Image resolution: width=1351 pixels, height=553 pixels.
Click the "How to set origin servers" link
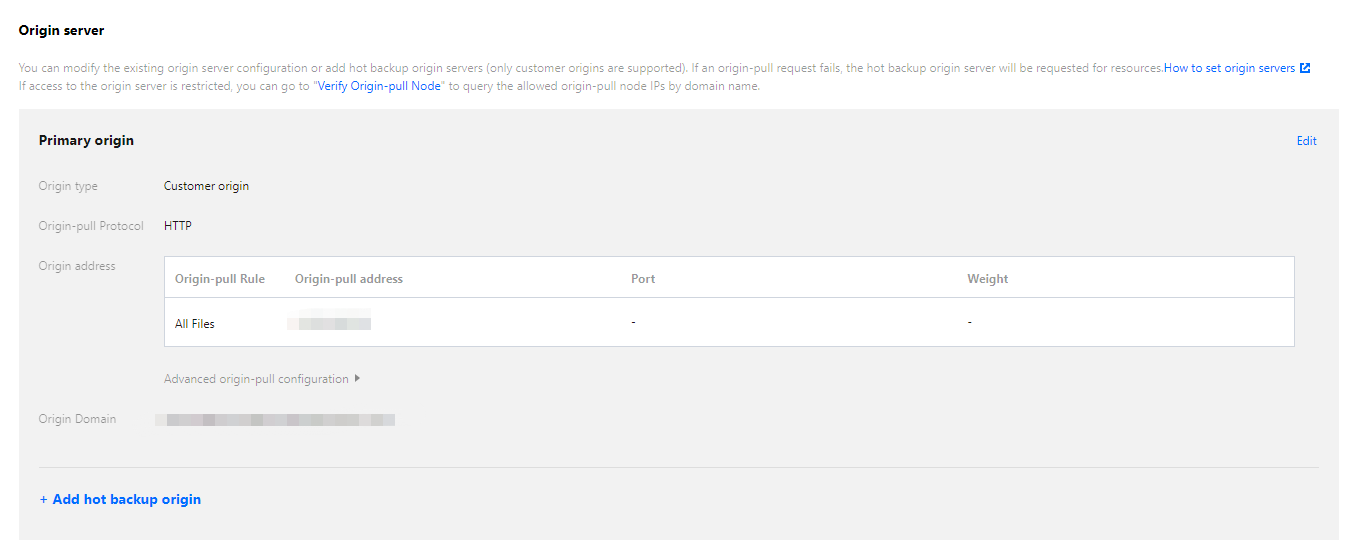coord(1229,69)
